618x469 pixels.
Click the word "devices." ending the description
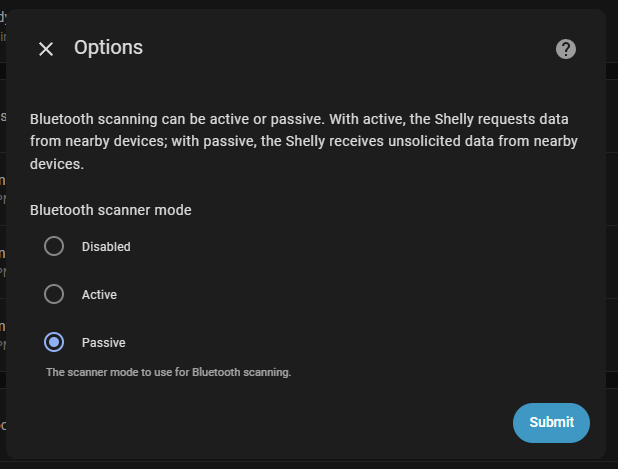tap(57, 164)
